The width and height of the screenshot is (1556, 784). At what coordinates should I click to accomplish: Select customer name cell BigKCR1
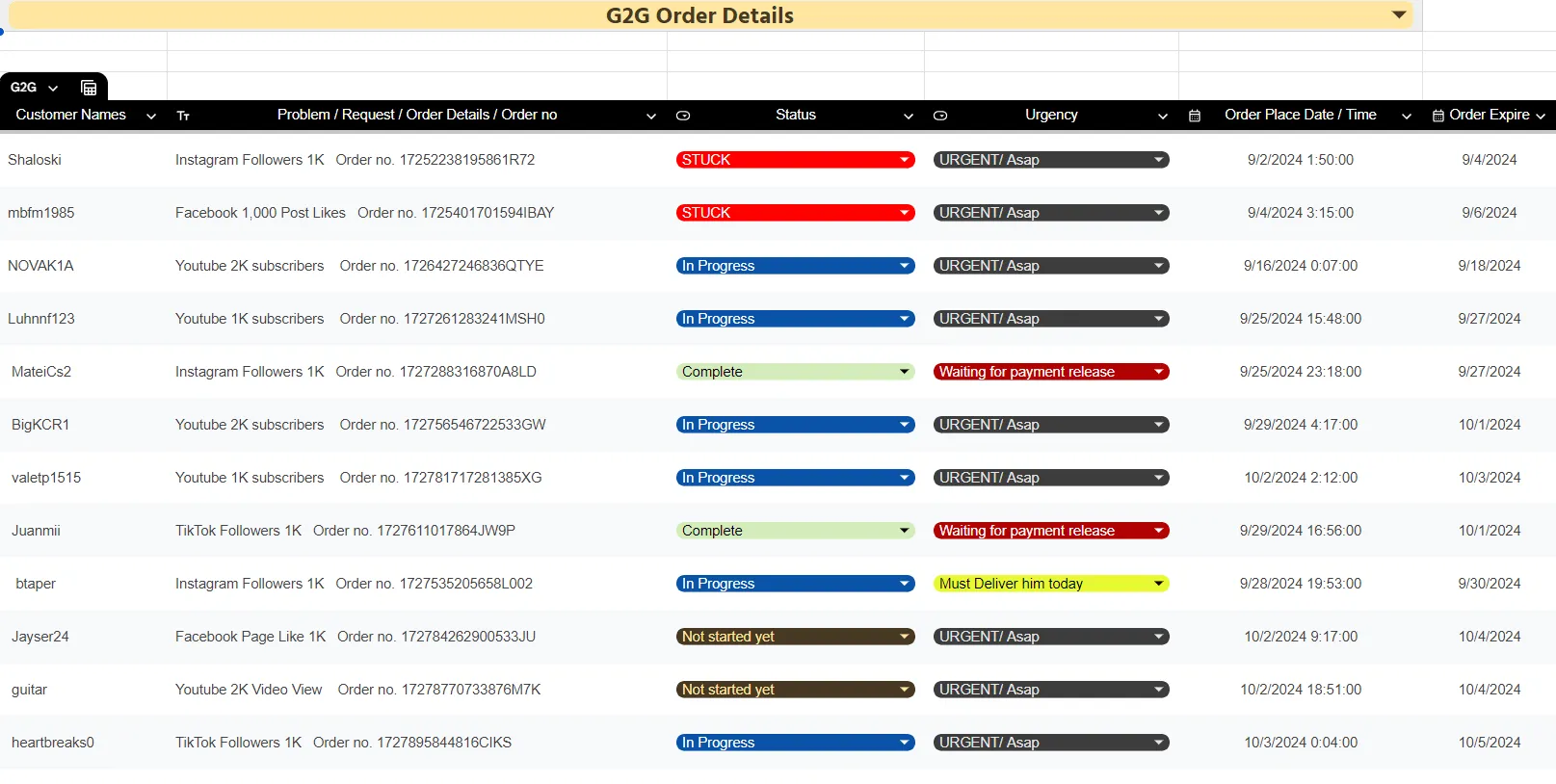pos(84,425)
